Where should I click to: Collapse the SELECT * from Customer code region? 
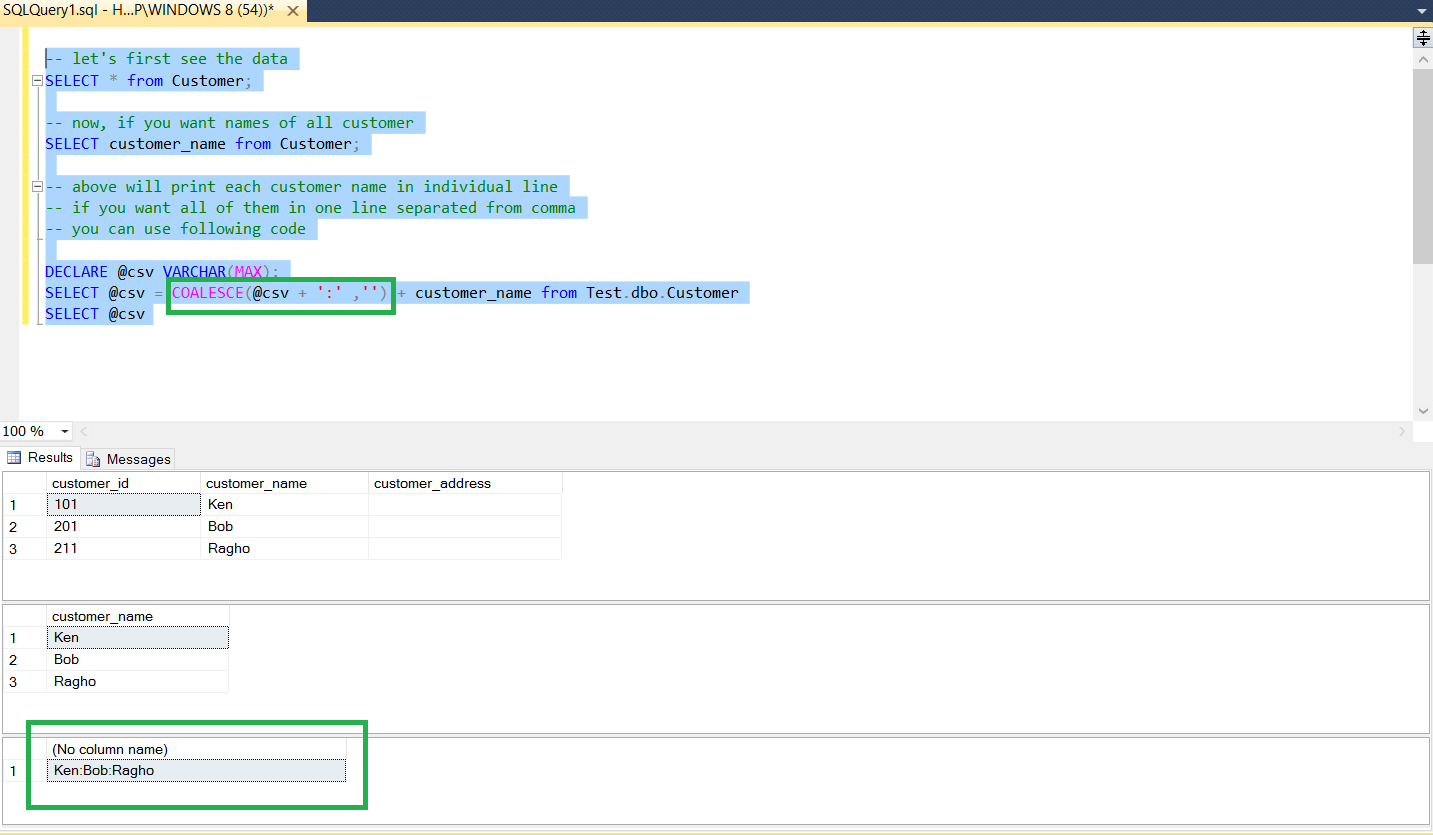click(36, 80)
